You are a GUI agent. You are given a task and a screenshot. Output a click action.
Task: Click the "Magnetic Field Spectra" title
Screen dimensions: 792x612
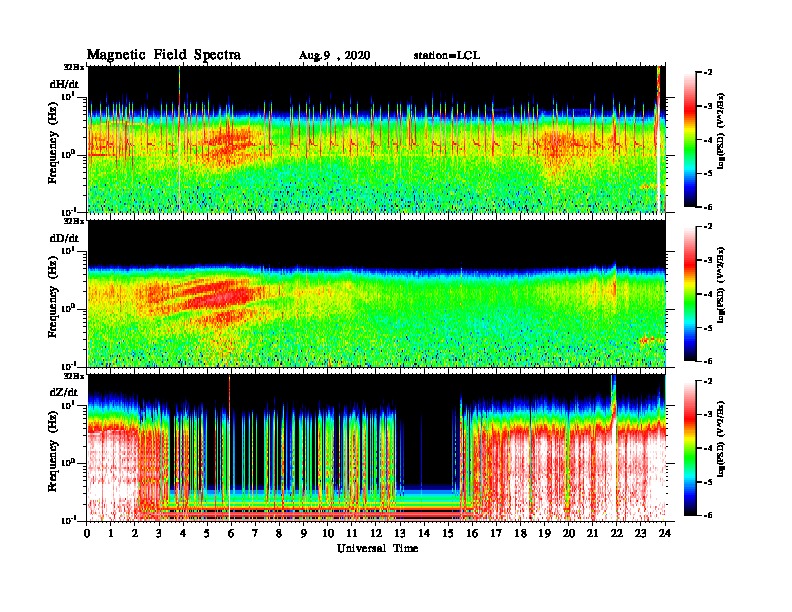coord(164,55)
